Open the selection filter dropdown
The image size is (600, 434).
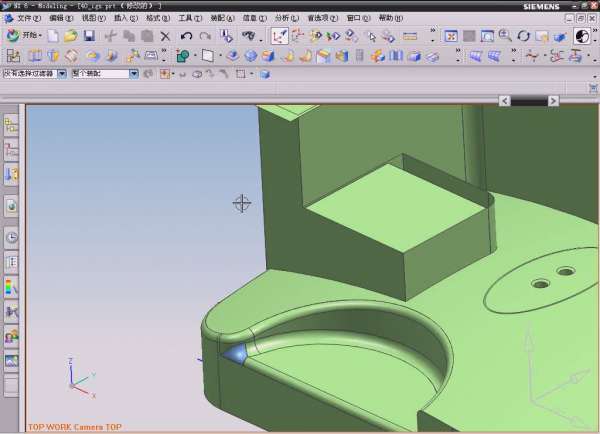click(x=62, y=74)
